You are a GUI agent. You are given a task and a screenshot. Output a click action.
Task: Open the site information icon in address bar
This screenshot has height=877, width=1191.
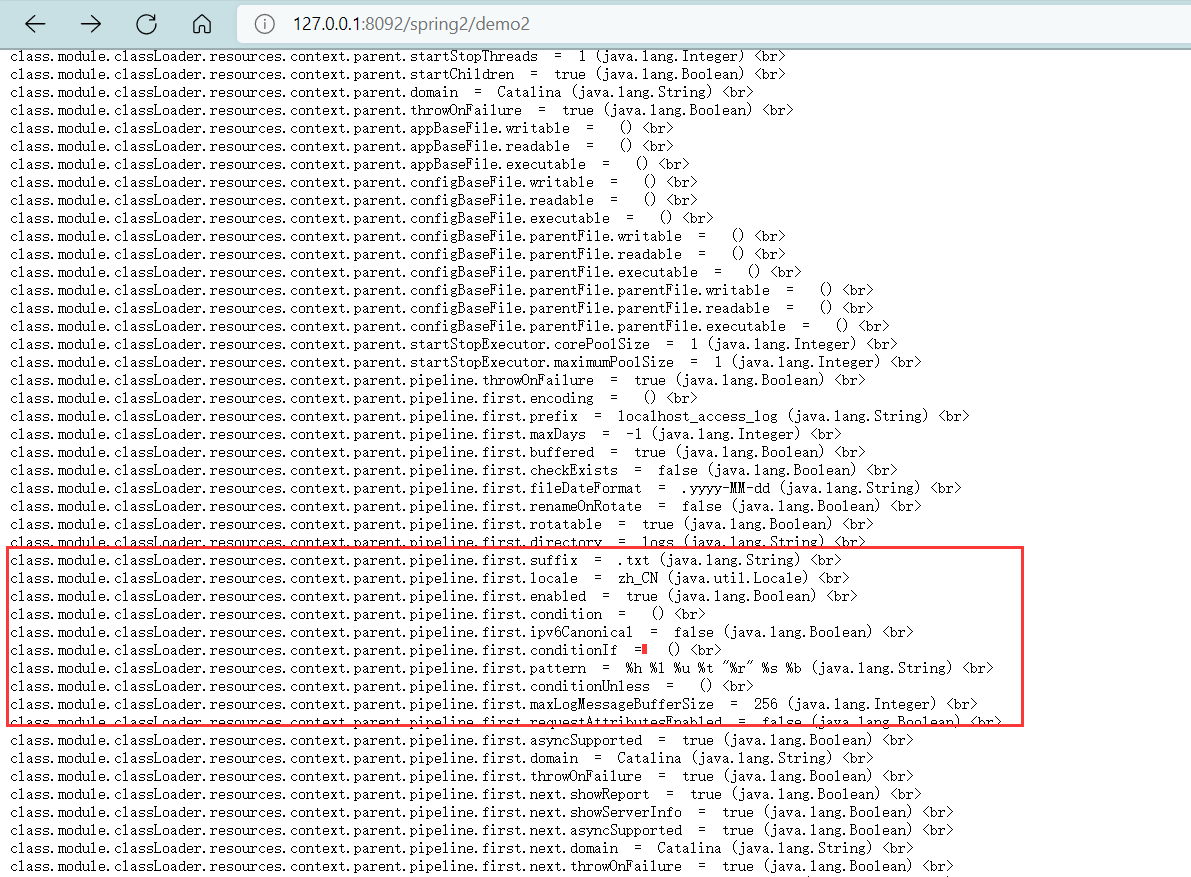(265, 23)
